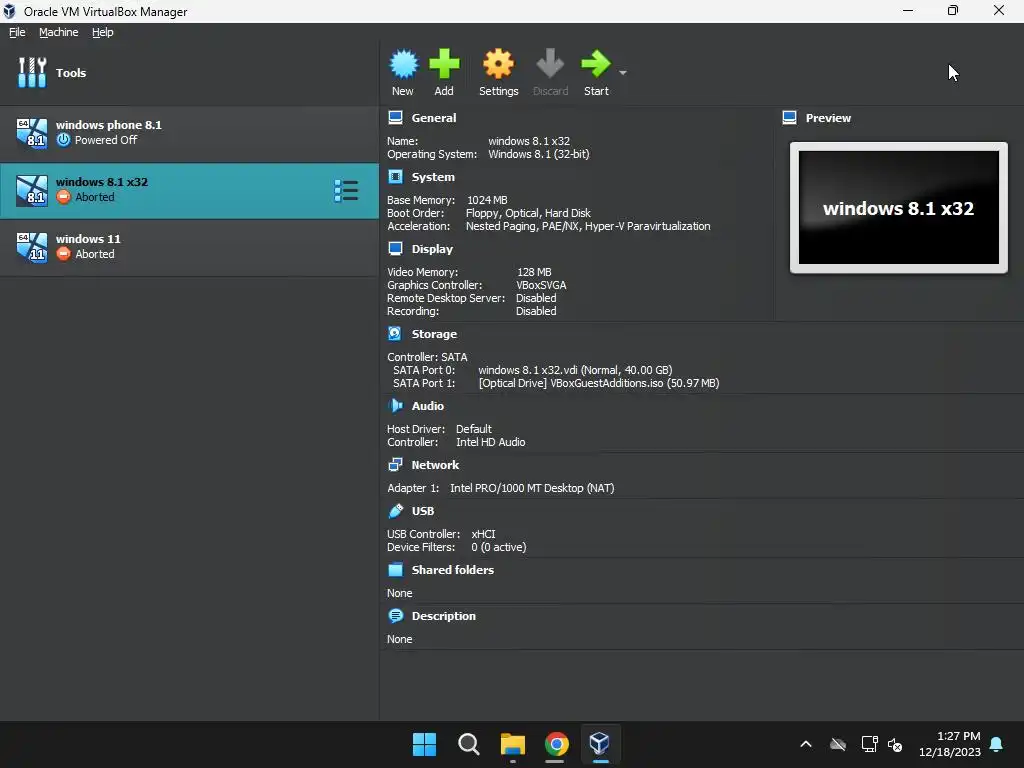Open Settings via the orange gear icon
This screenshot has height=768, width=1024.
[x=498, y=64]
